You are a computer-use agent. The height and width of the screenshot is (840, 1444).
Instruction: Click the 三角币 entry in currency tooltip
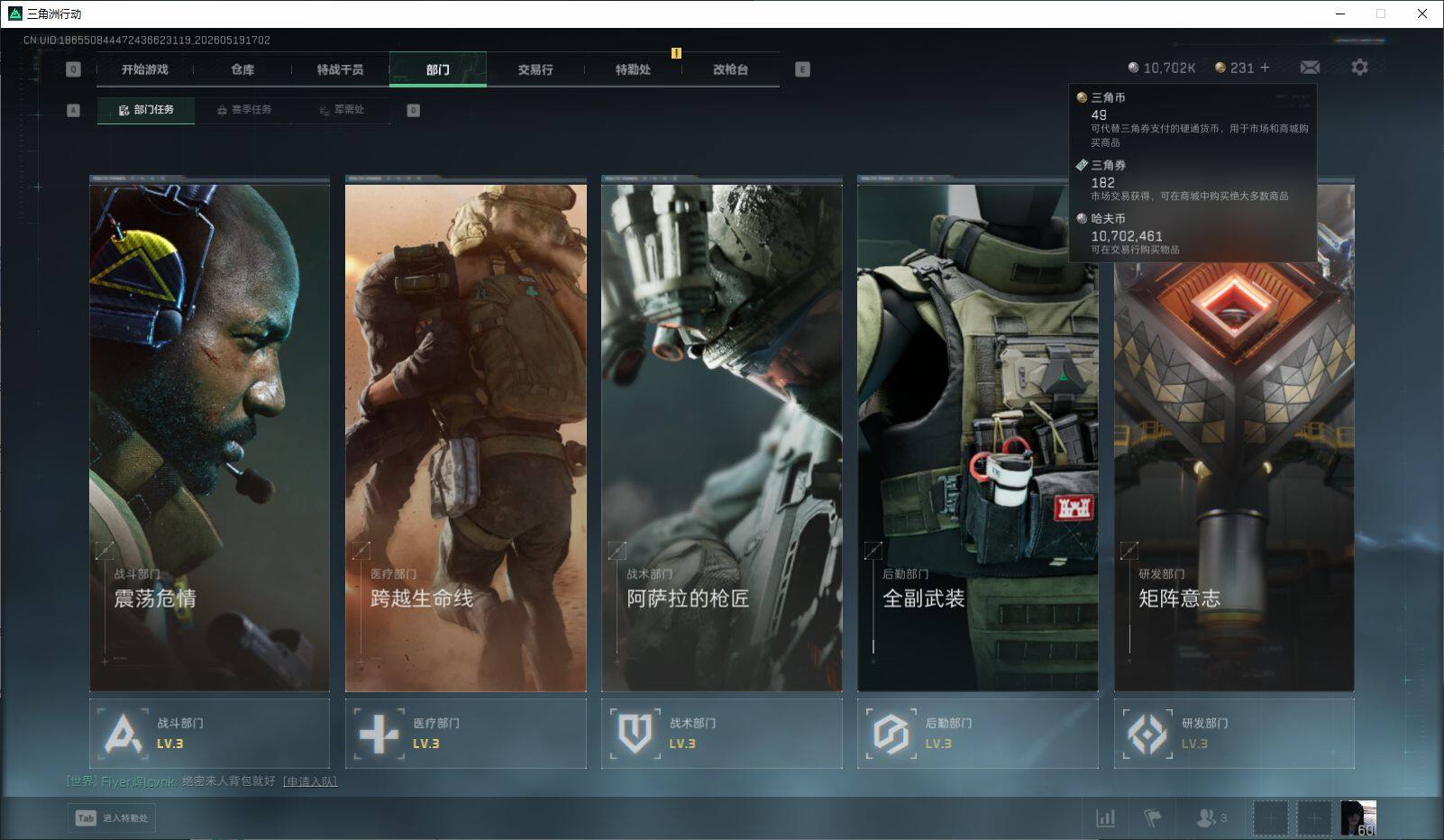1193,119
